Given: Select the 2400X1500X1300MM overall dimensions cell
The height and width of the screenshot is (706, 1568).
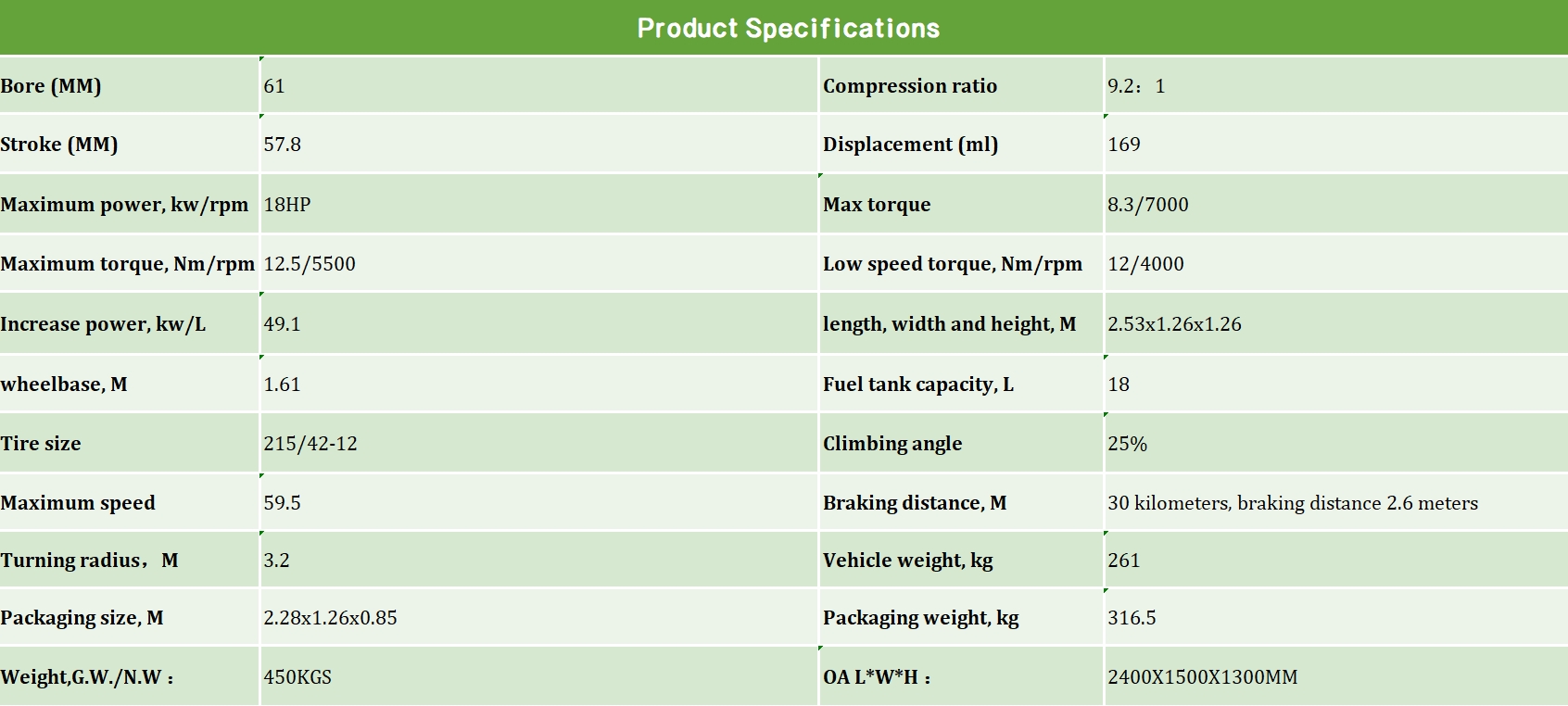Looking at the screenshot, I should 1202,677.
